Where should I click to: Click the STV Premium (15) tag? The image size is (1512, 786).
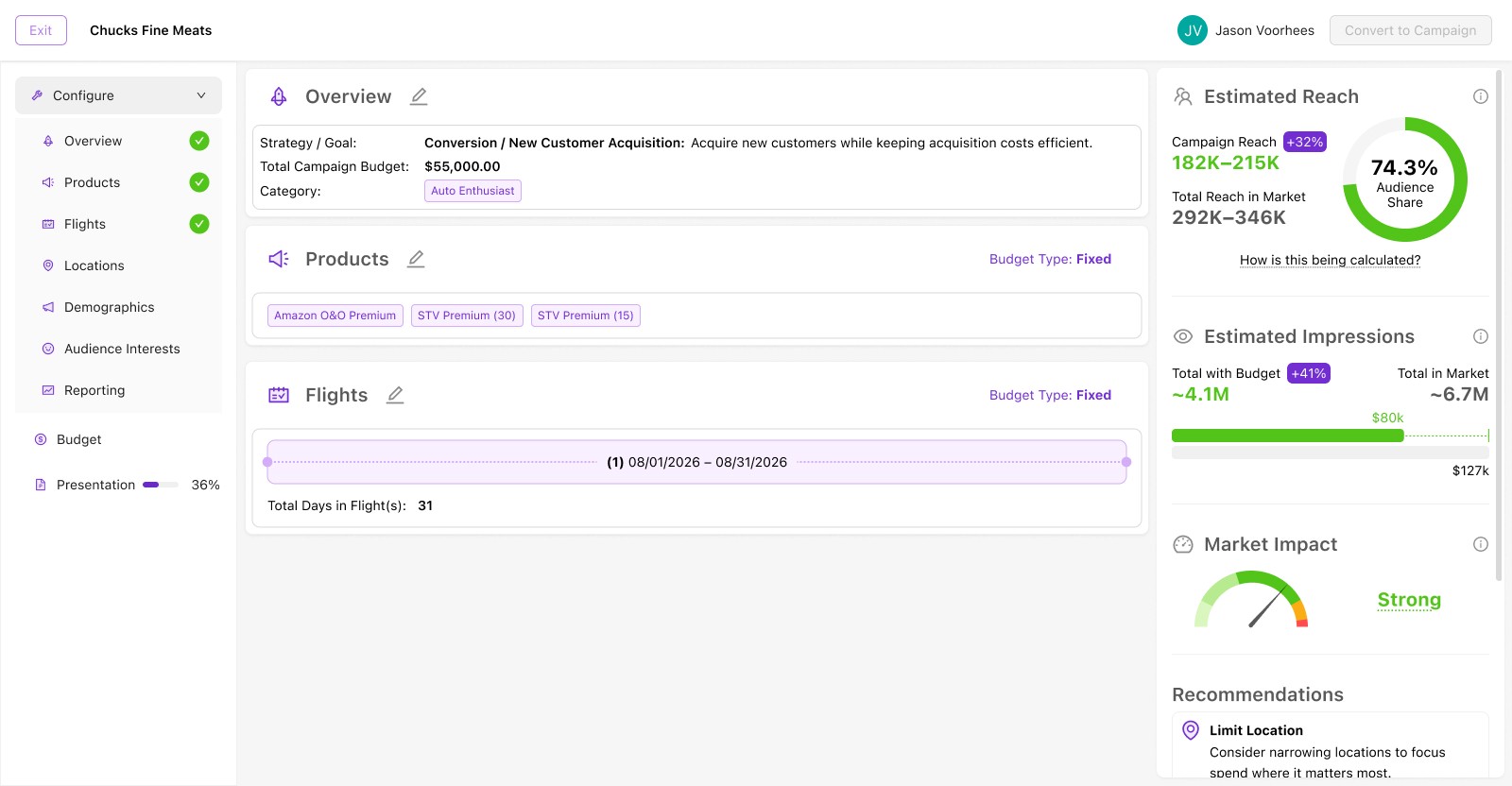586,316
